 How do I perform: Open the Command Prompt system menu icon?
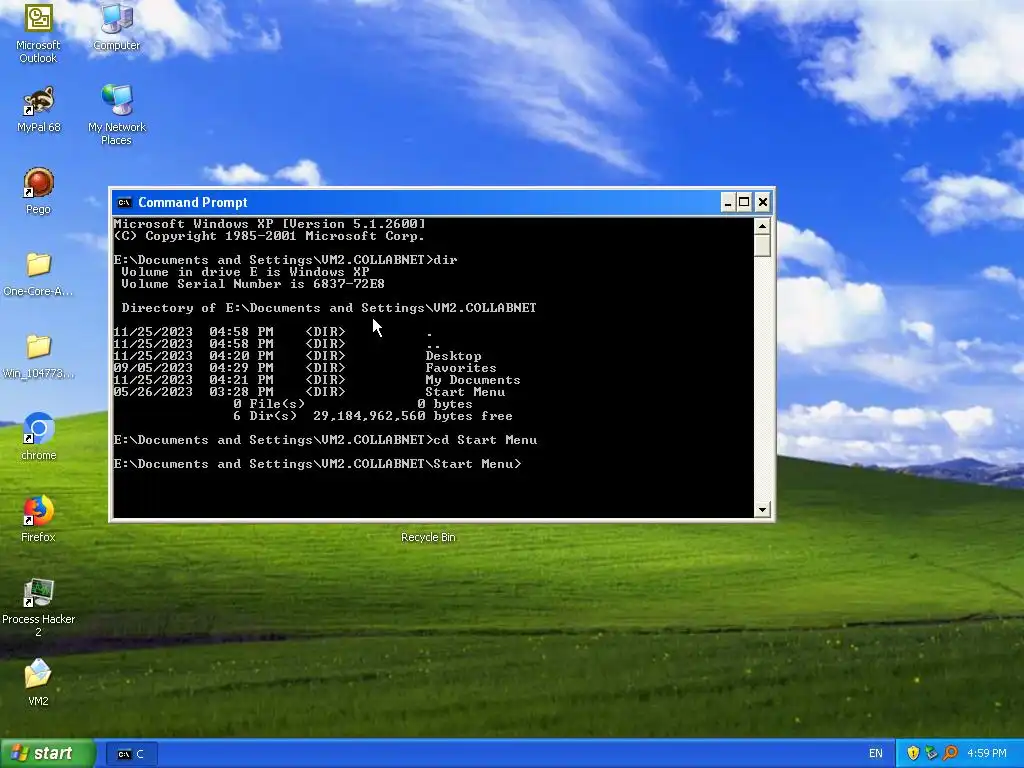tap(124, 202)
